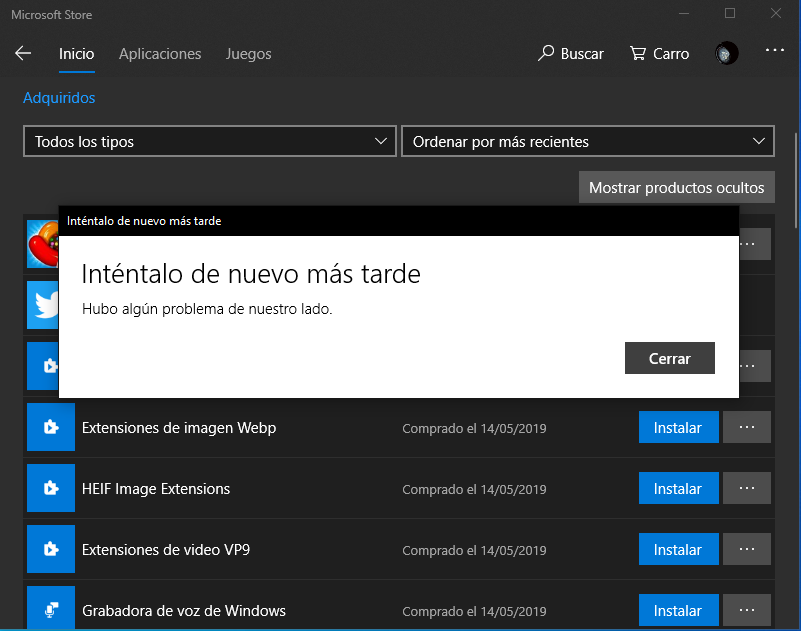This screenshot has height=633, width=804.
Task: Click Mostrar productos ocultos button
Action: (x=676, y=188)
